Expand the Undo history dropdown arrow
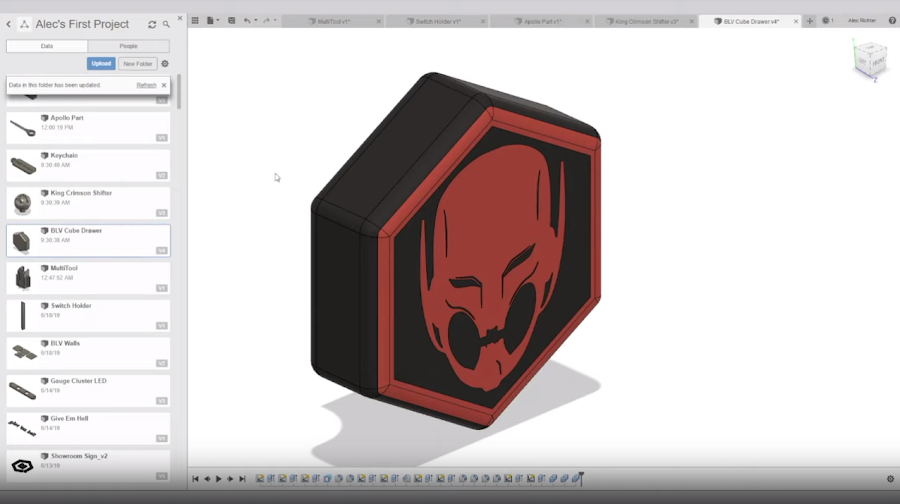The width and height of the screenshot is (900, 504). 256,21
